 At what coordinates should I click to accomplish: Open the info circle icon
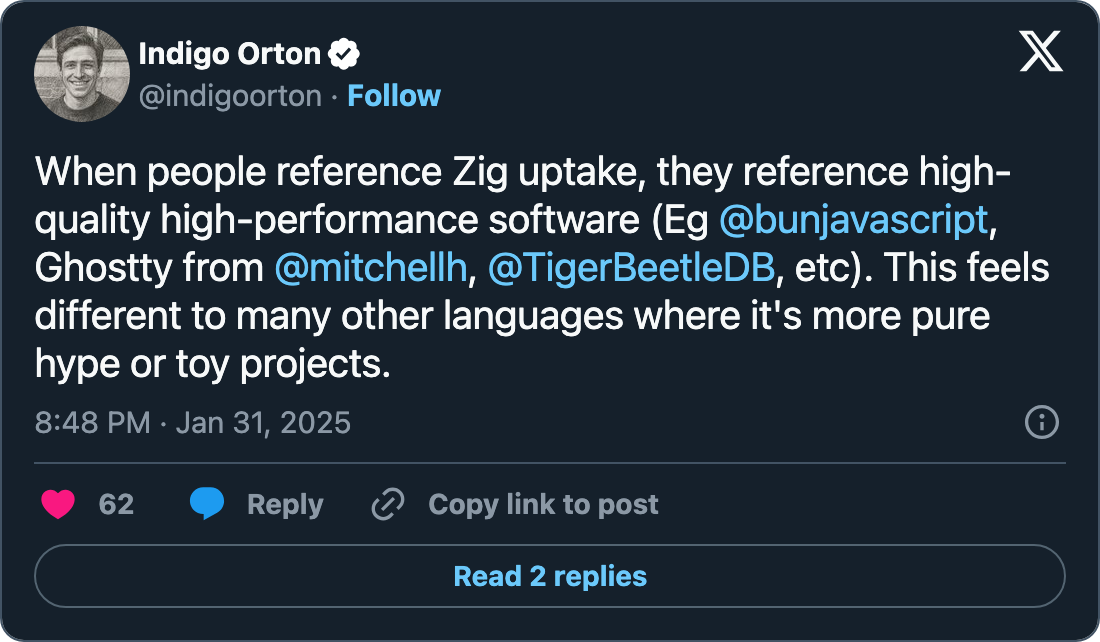pos(1042,422)
